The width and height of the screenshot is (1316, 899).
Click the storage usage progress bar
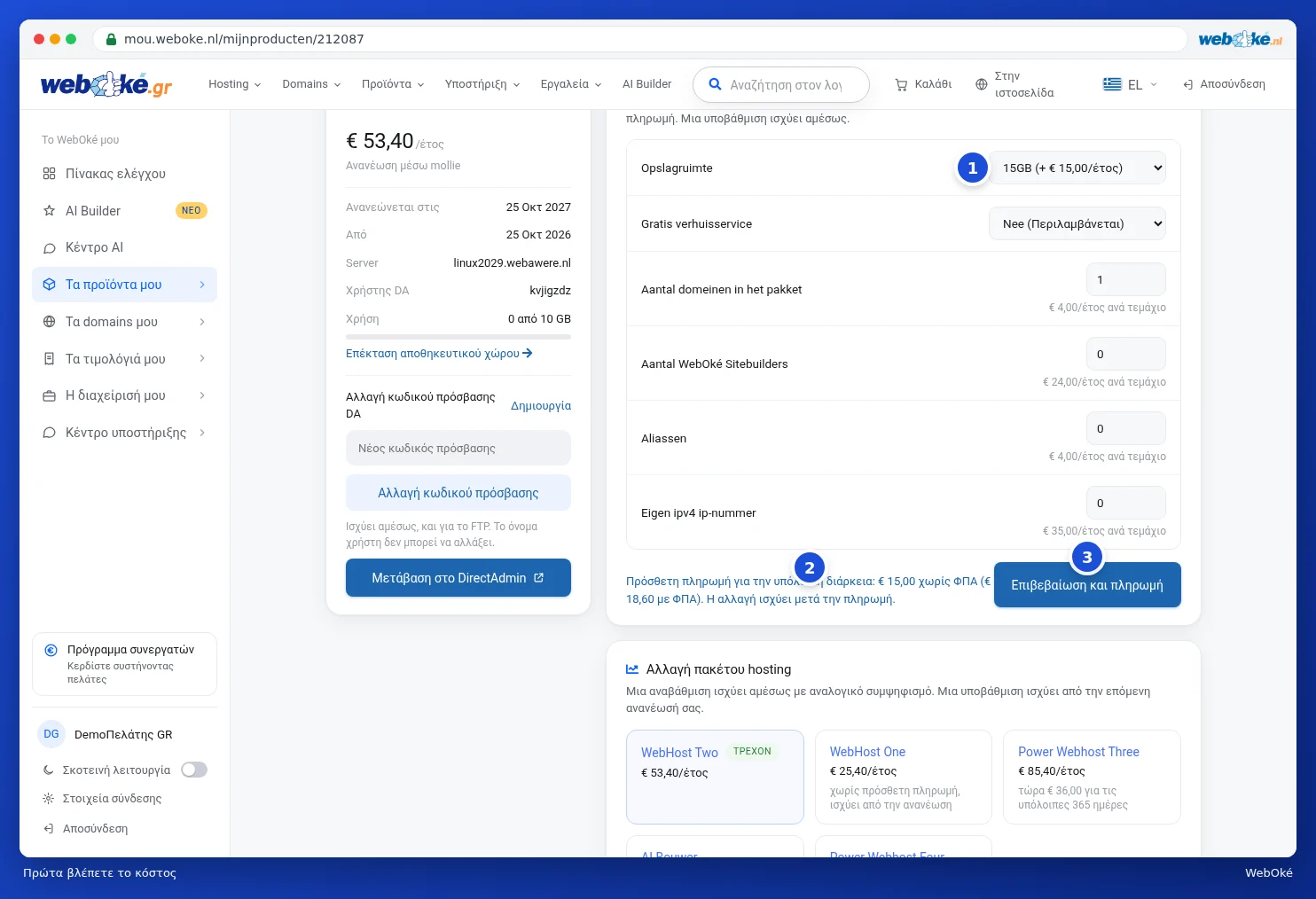[x=458, y=337]
